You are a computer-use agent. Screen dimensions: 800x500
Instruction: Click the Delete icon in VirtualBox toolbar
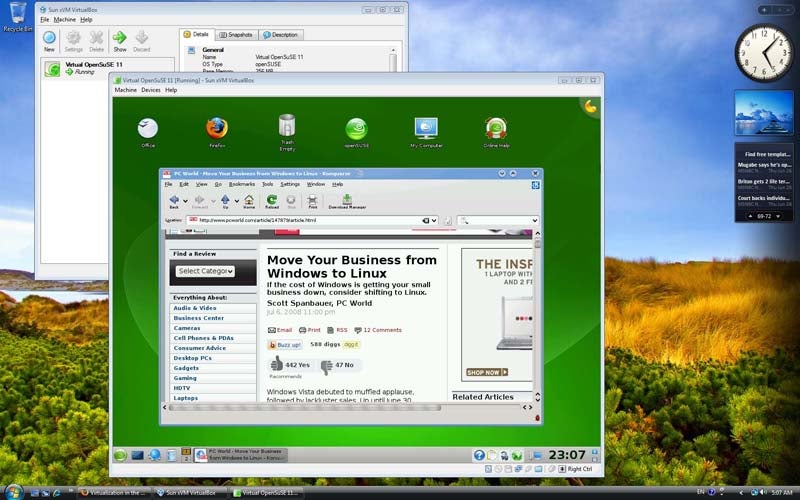click(96, 38)
